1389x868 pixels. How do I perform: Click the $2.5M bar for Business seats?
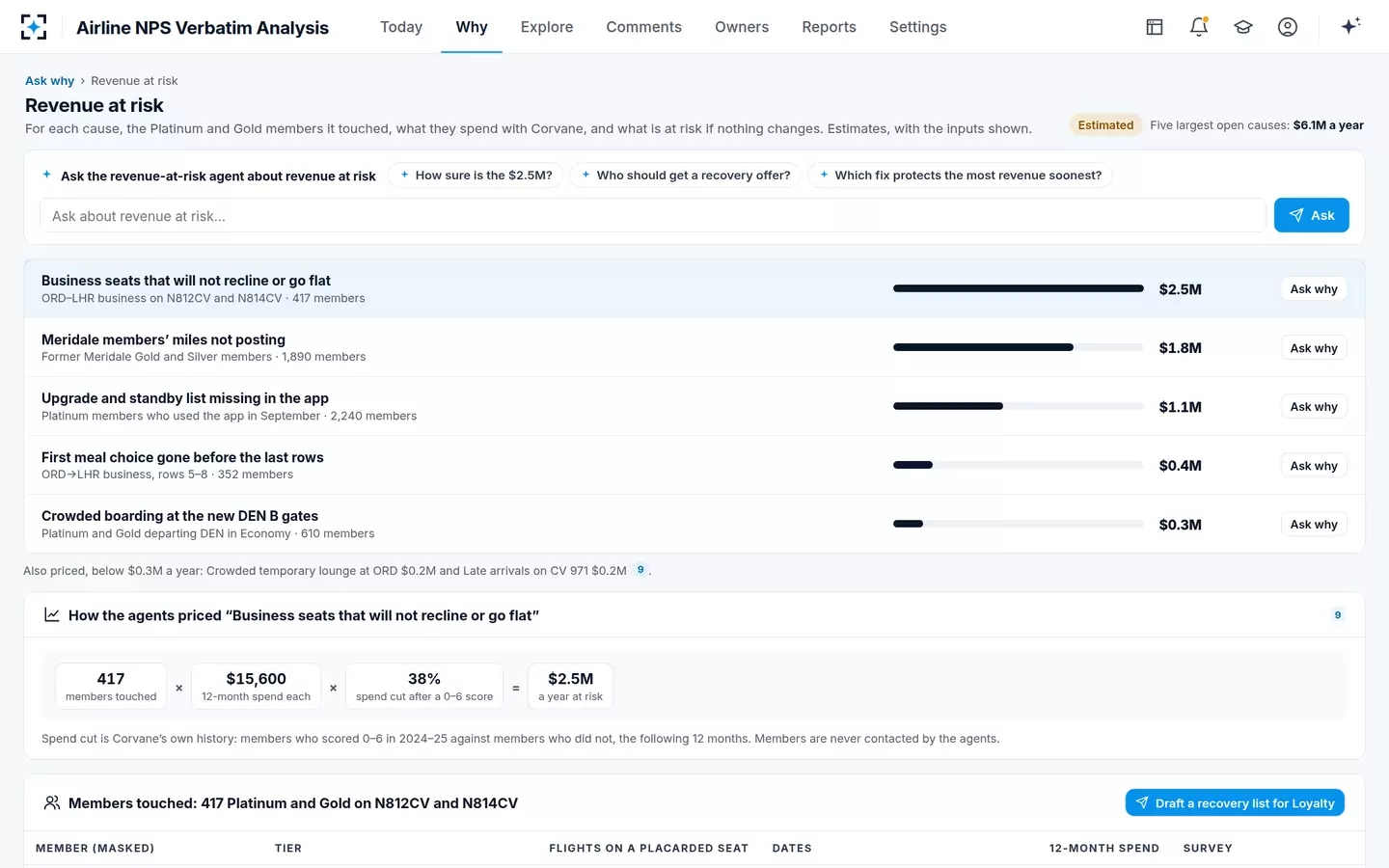(1019, 288)
